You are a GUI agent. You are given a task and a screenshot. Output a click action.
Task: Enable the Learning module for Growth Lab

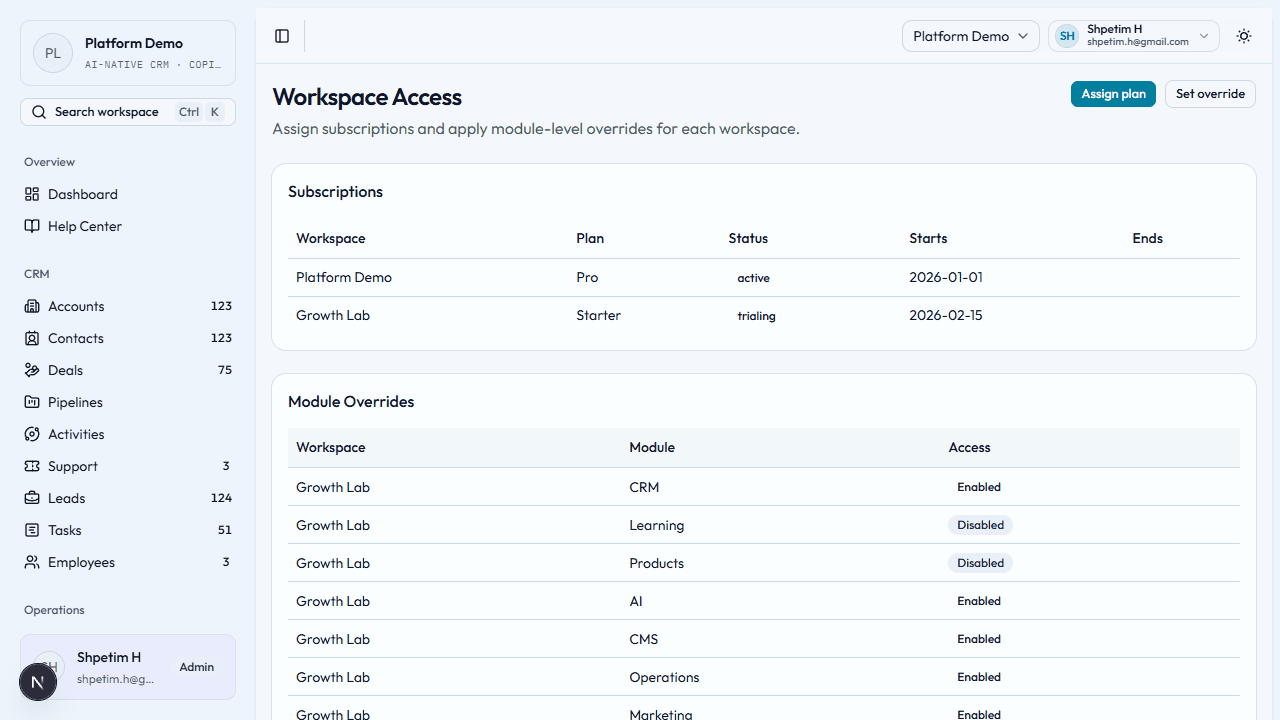pyautogui.click(x=980, y=525)
